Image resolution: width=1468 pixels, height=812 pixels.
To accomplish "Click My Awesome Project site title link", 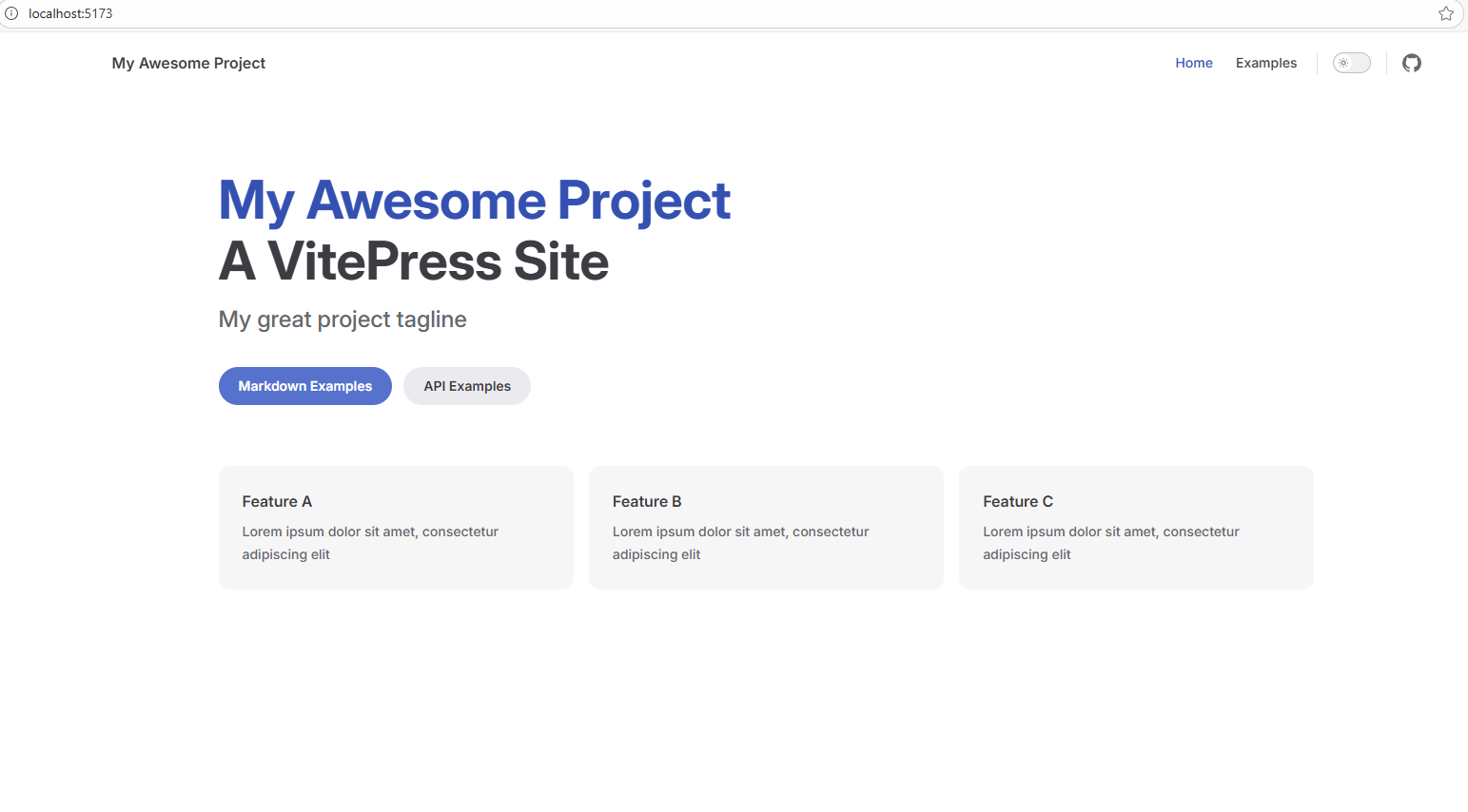I will click(x=188, y=63).
